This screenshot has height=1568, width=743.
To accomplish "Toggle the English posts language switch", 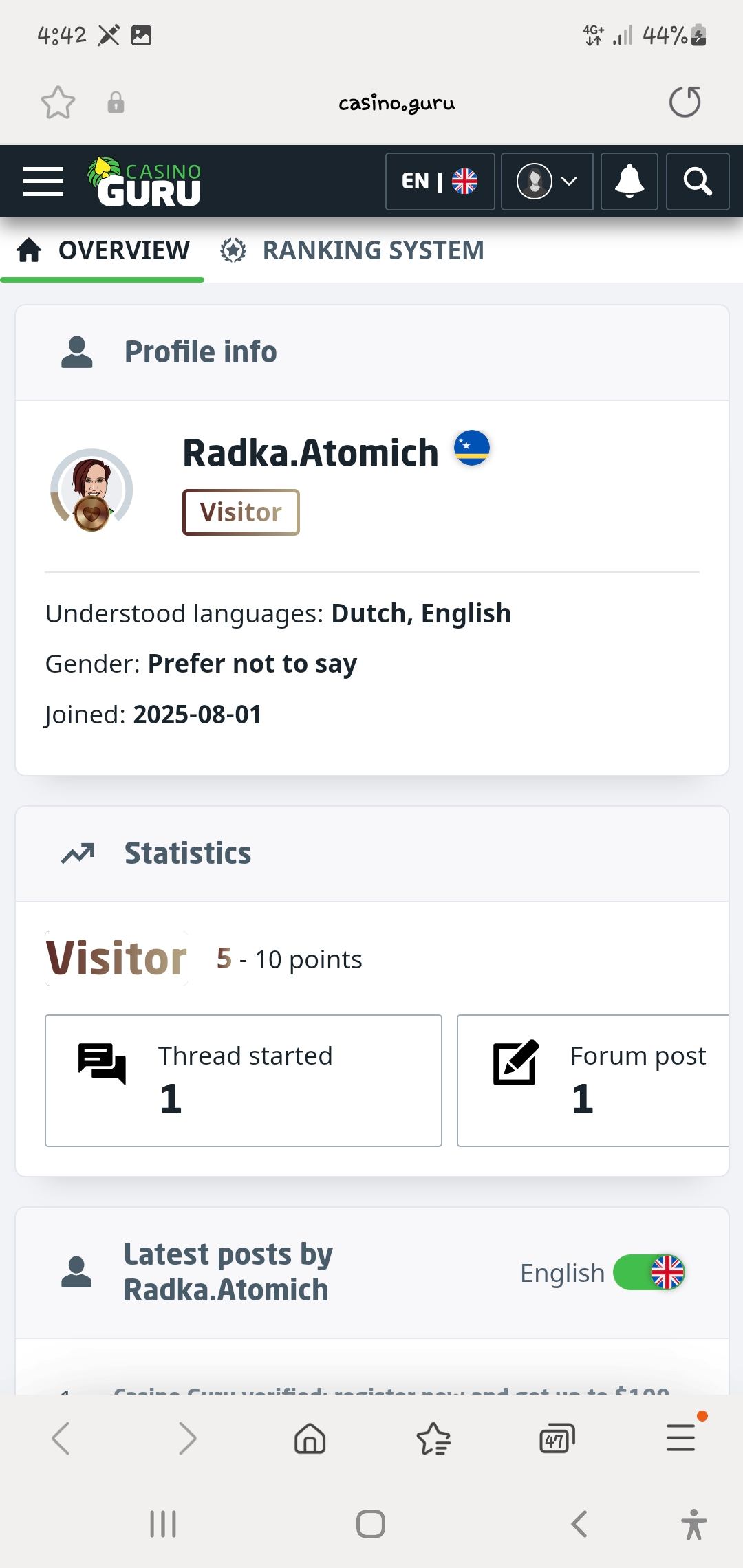I will pyautogui.click(x=649, y=1272).
